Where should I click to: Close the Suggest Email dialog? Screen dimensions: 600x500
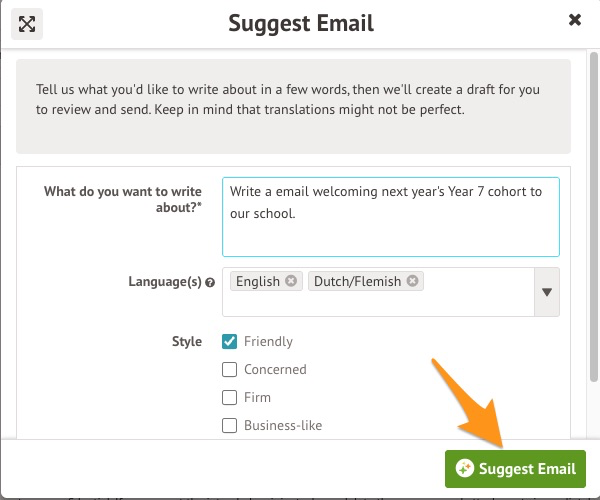coord(574,20)
